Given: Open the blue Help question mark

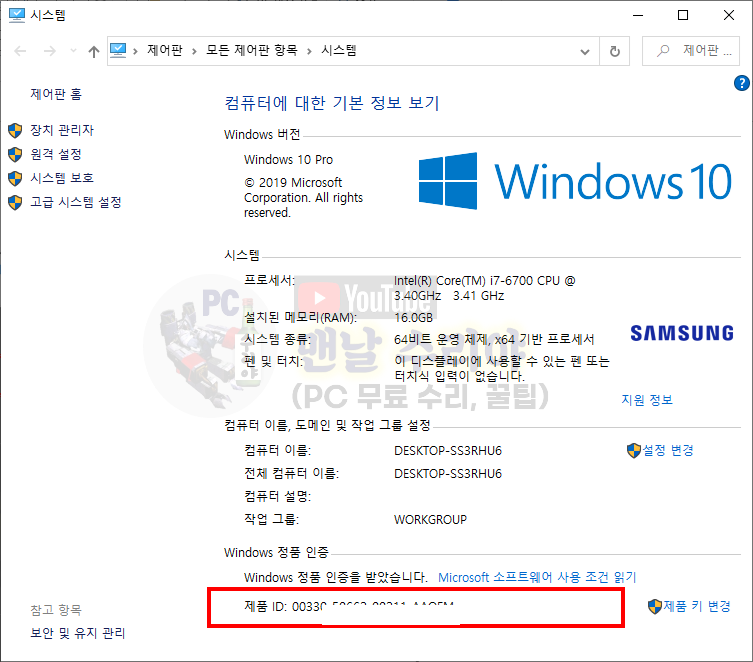Looking at the screenshot, I should [741, 83].
